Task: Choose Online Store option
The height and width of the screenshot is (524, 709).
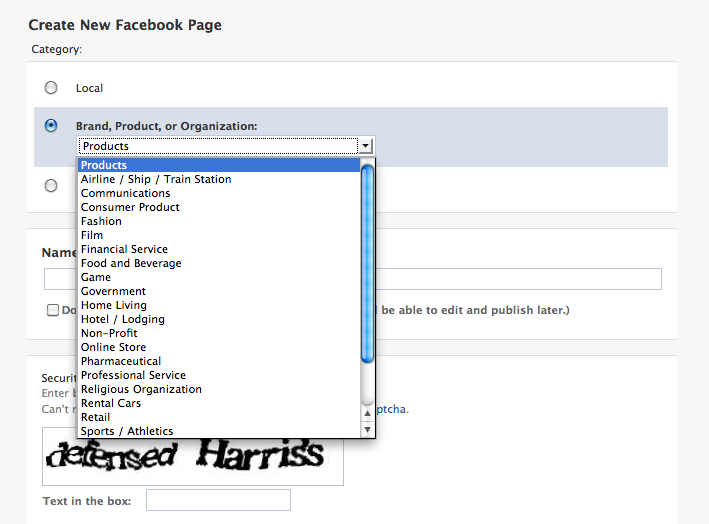Action: 219,347
